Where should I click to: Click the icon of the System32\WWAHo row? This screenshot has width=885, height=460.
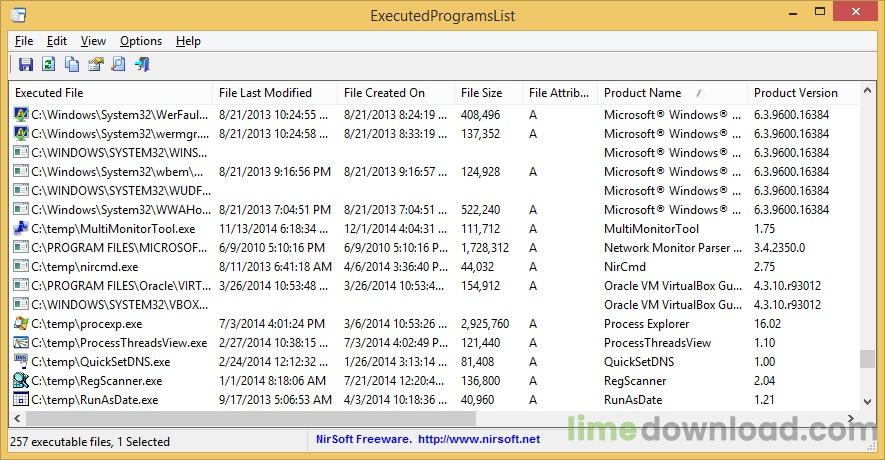(x=21, y=209)
